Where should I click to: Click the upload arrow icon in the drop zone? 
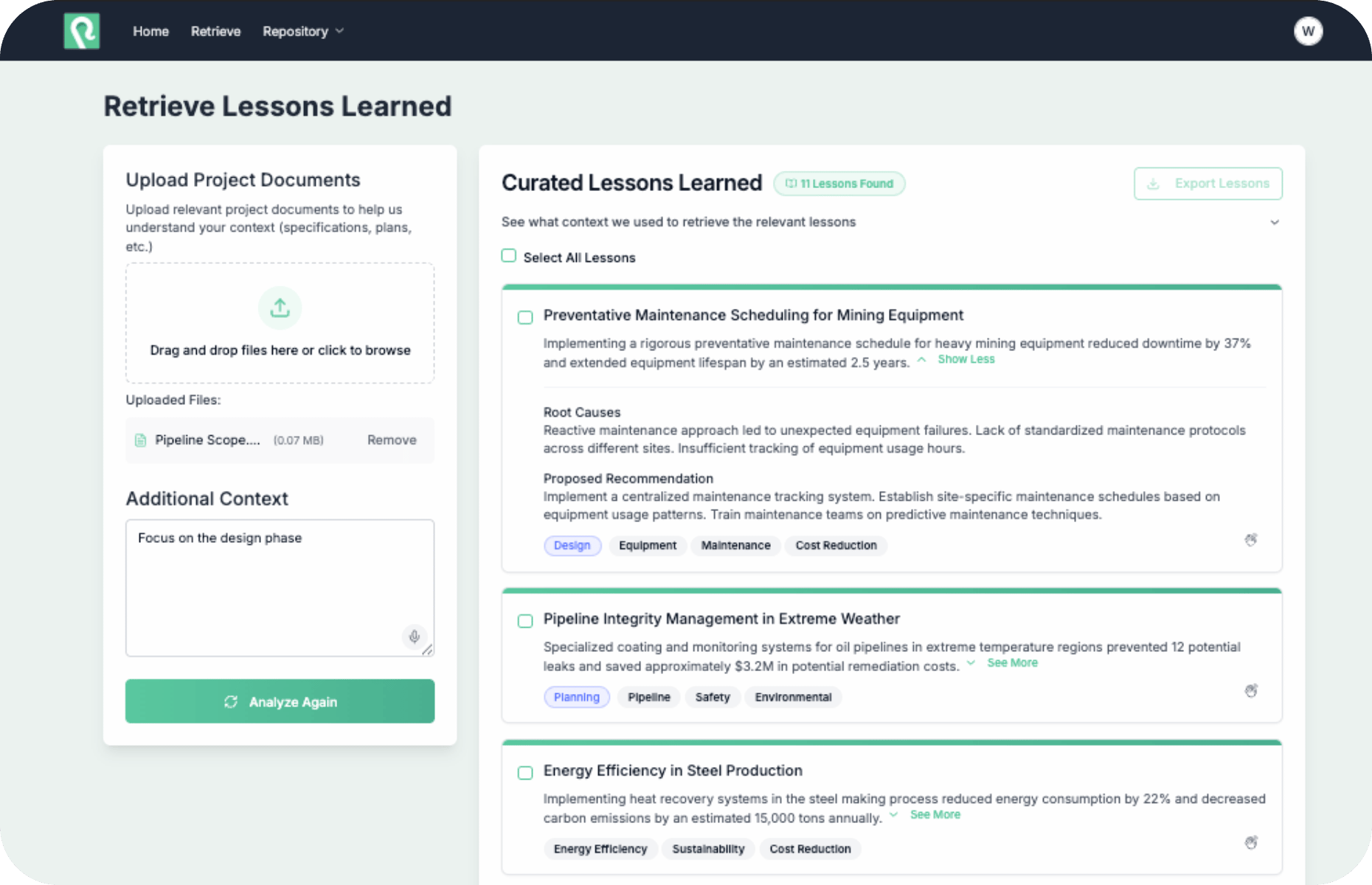pyautogui.click(x=280, y=308)
